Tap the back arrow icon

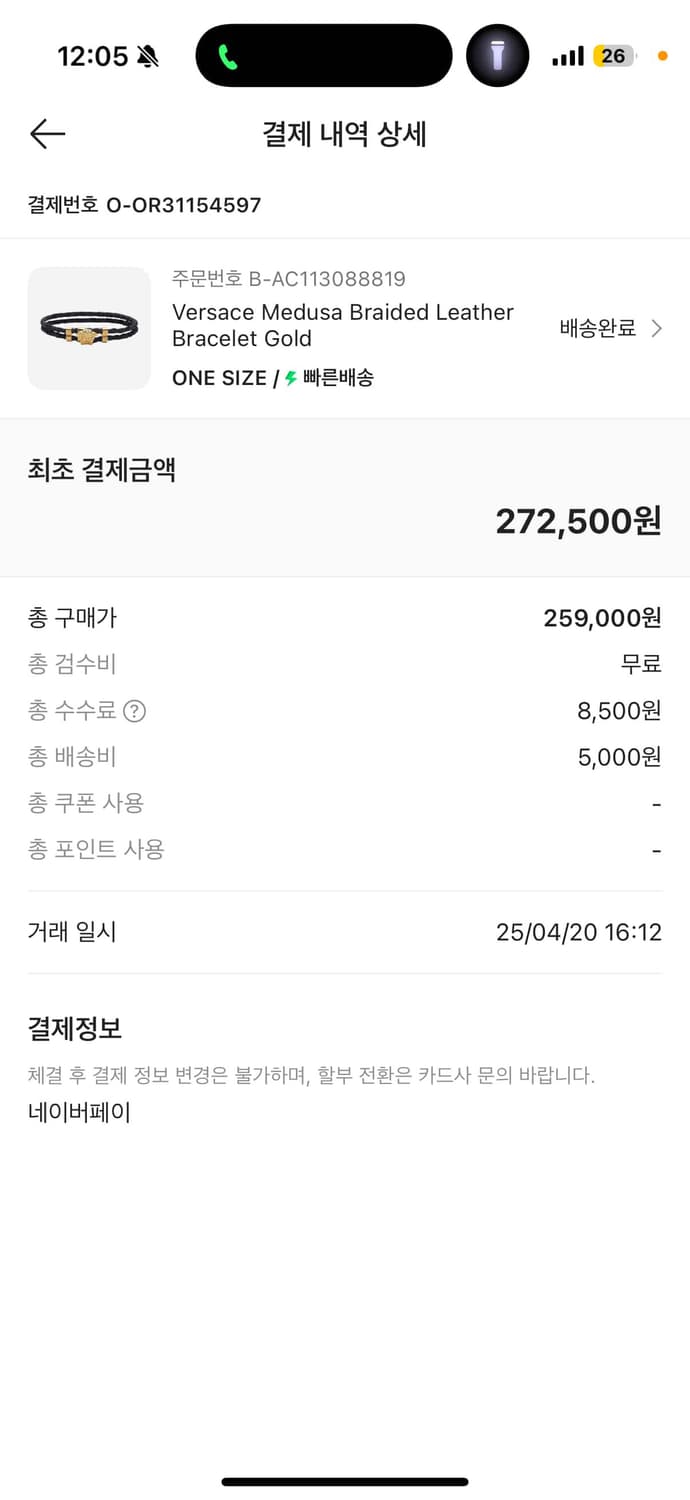tap(47, 134)
